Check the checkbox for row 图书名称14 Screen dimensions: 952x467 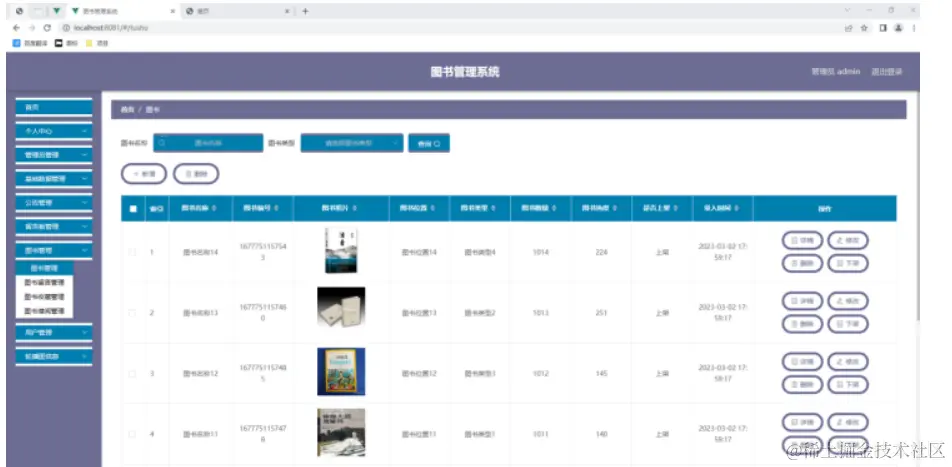pyautogui.click(x=132, y=252)
